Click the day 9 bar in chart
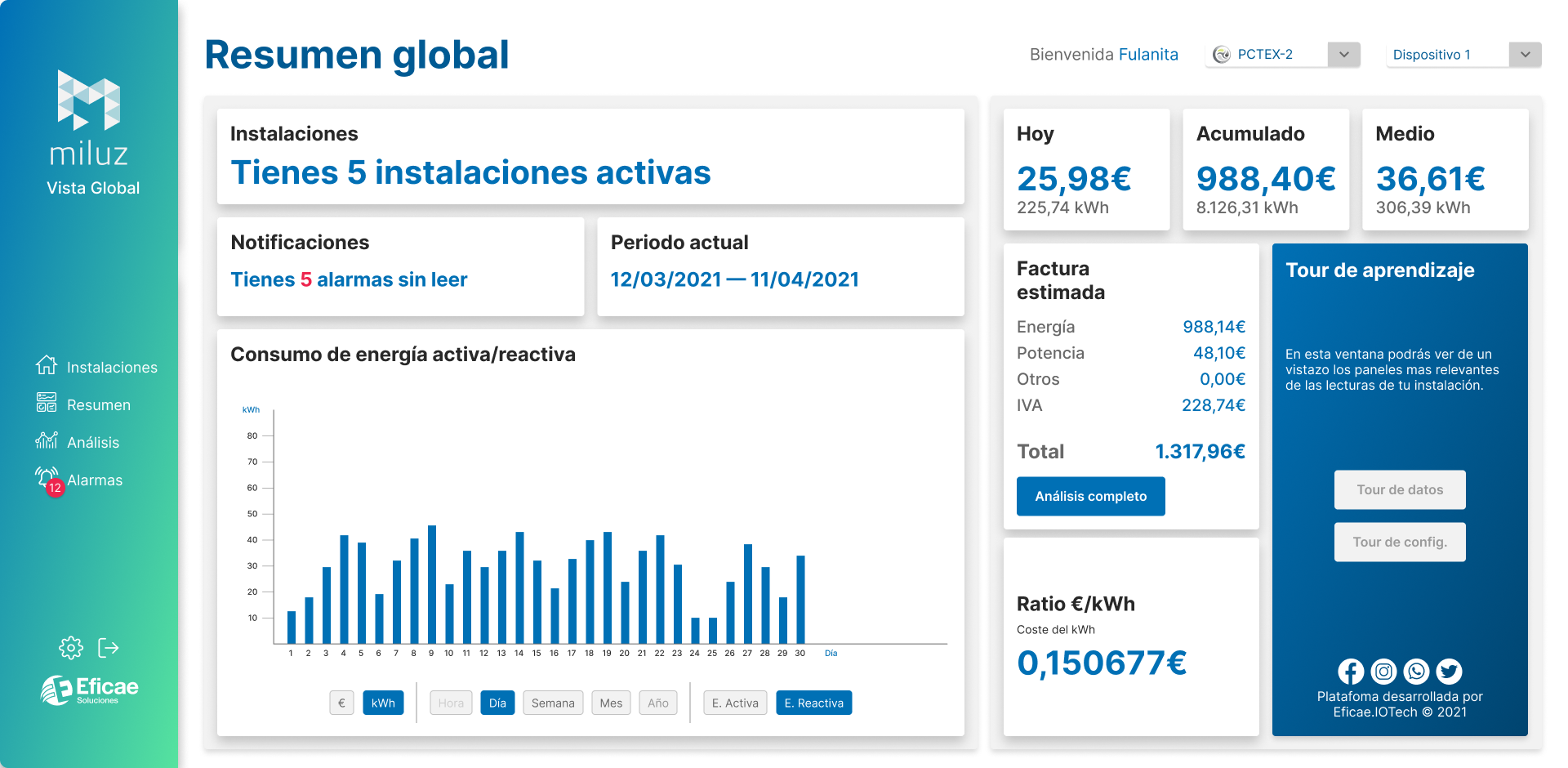Screen dimensions: 1568x768 point(432,584)
